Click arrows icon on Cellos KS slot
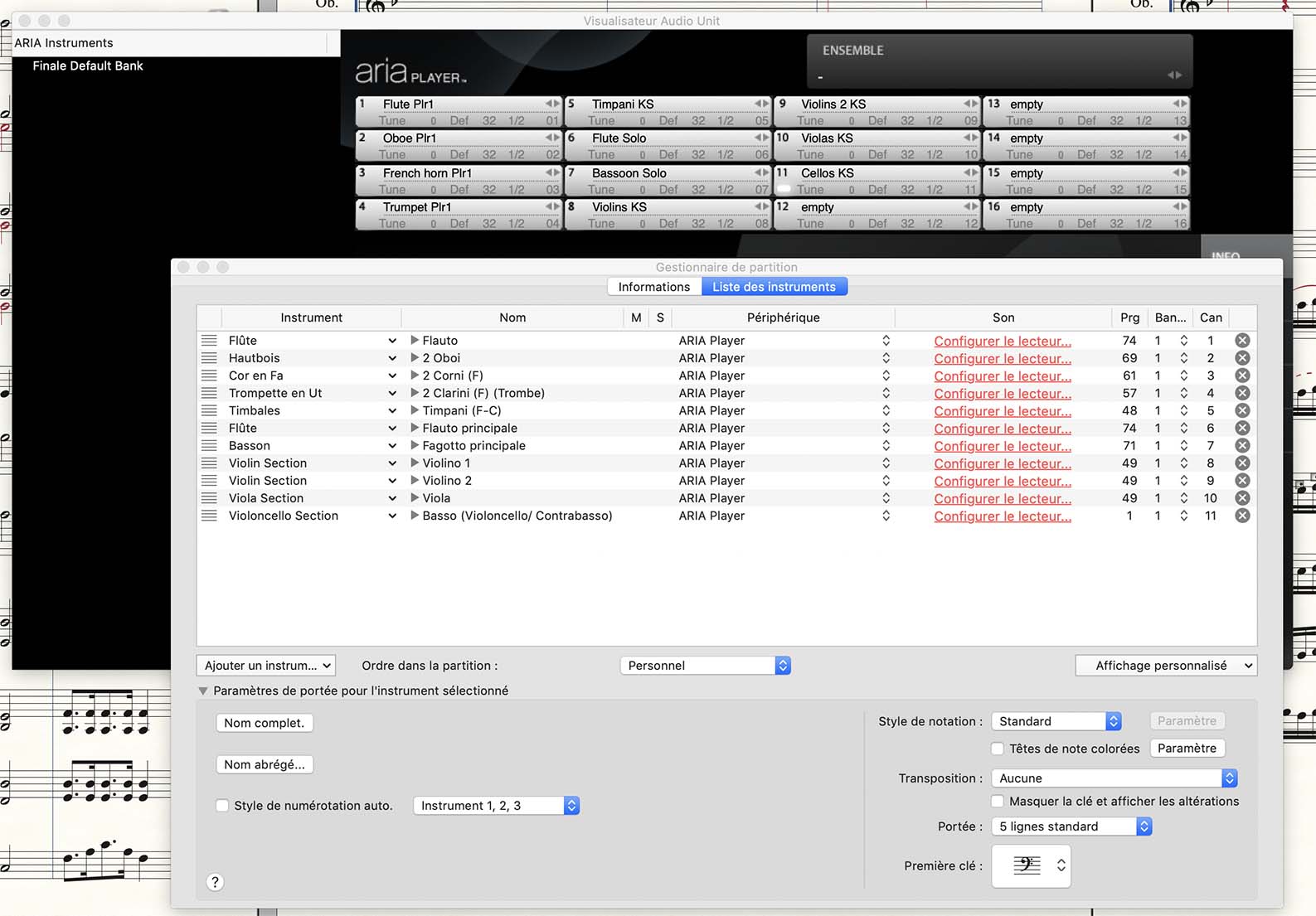 (970, 172)
